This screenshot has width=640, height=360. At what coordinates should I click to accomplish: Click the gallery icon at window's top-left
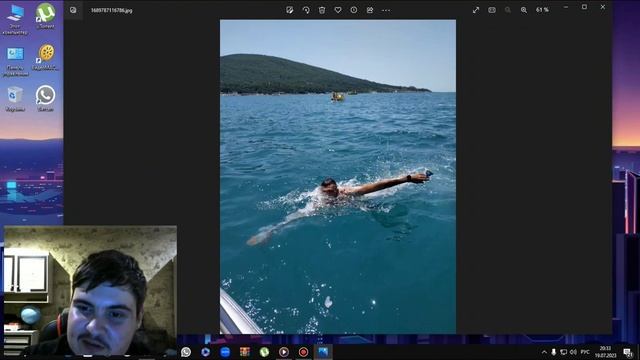click(73, 10)
